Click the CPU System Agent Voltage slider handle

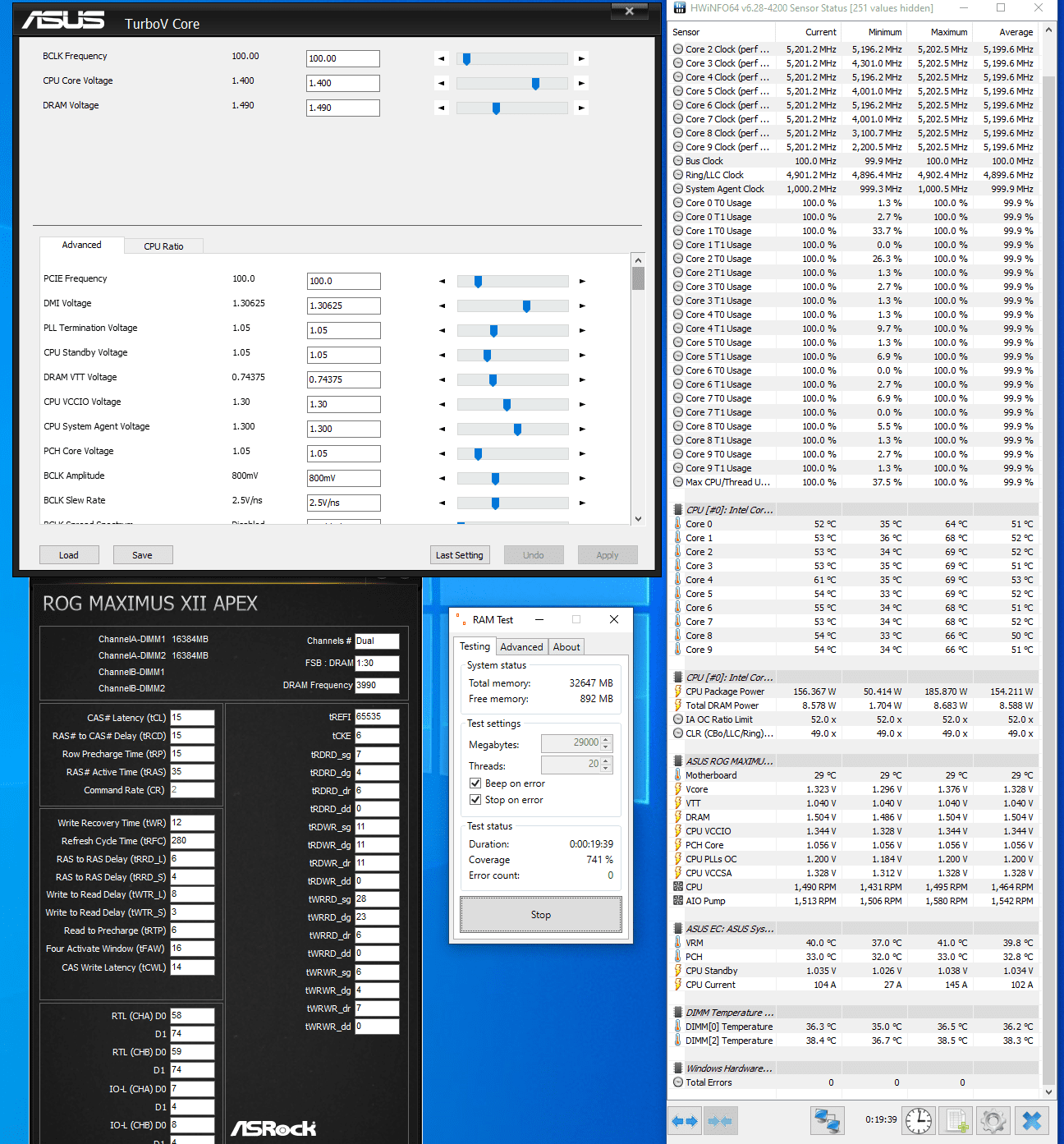517,430
